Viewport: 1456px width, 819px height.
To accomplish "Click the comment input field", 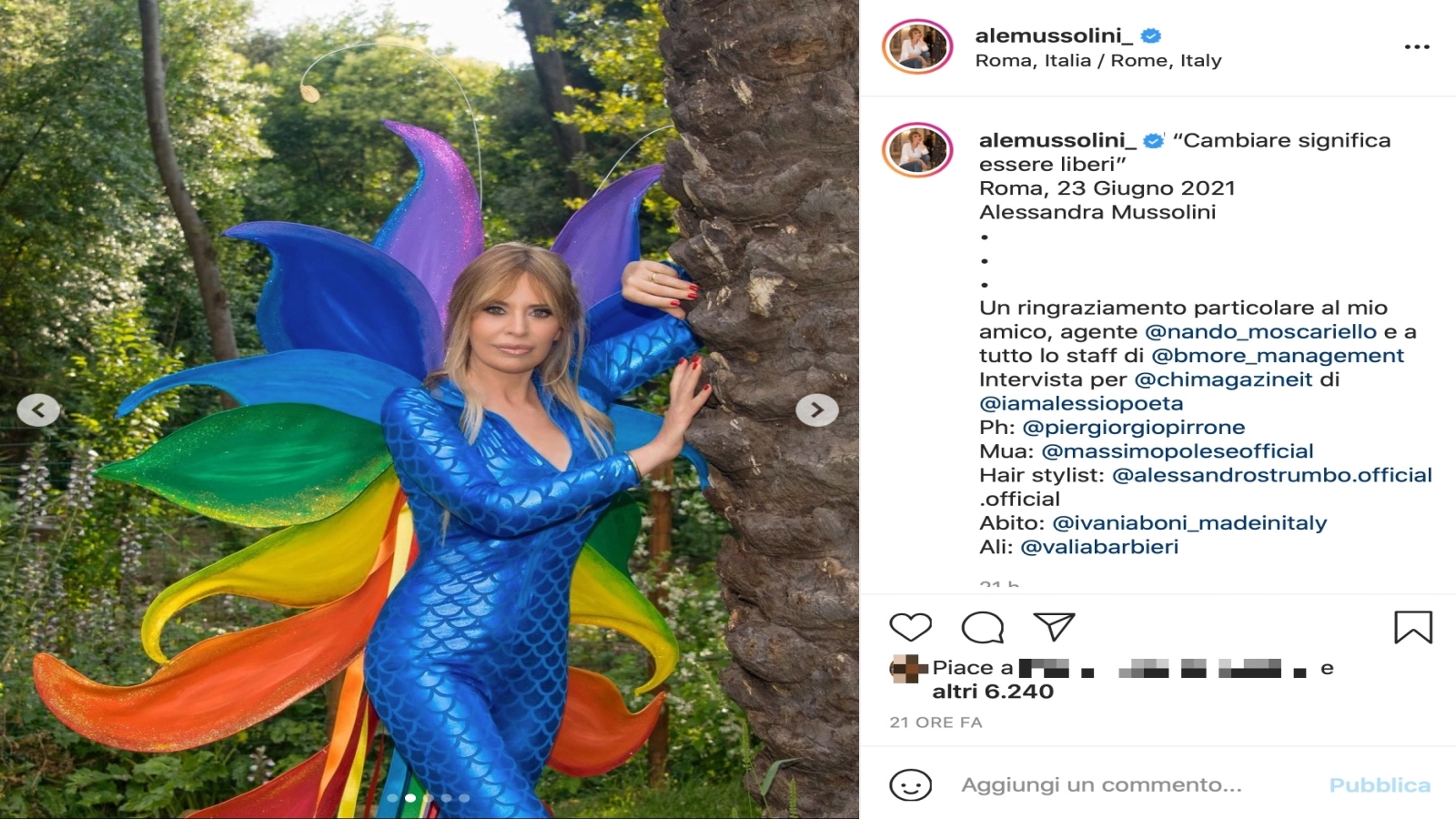I will tap(1101, 784).
